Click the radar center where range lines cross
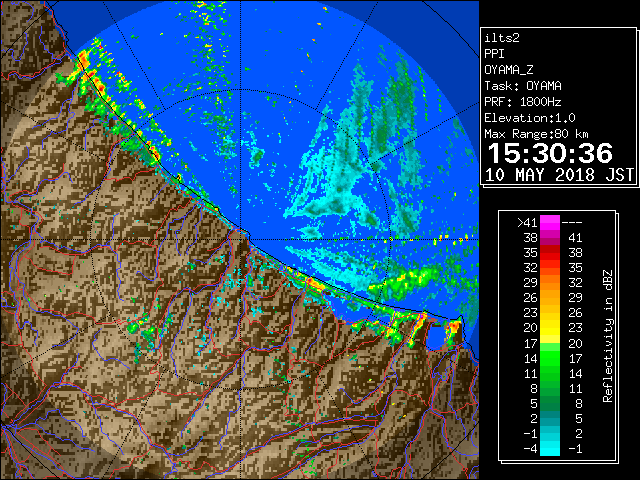The width and height of the screenshot is (640, 480). 241,239
